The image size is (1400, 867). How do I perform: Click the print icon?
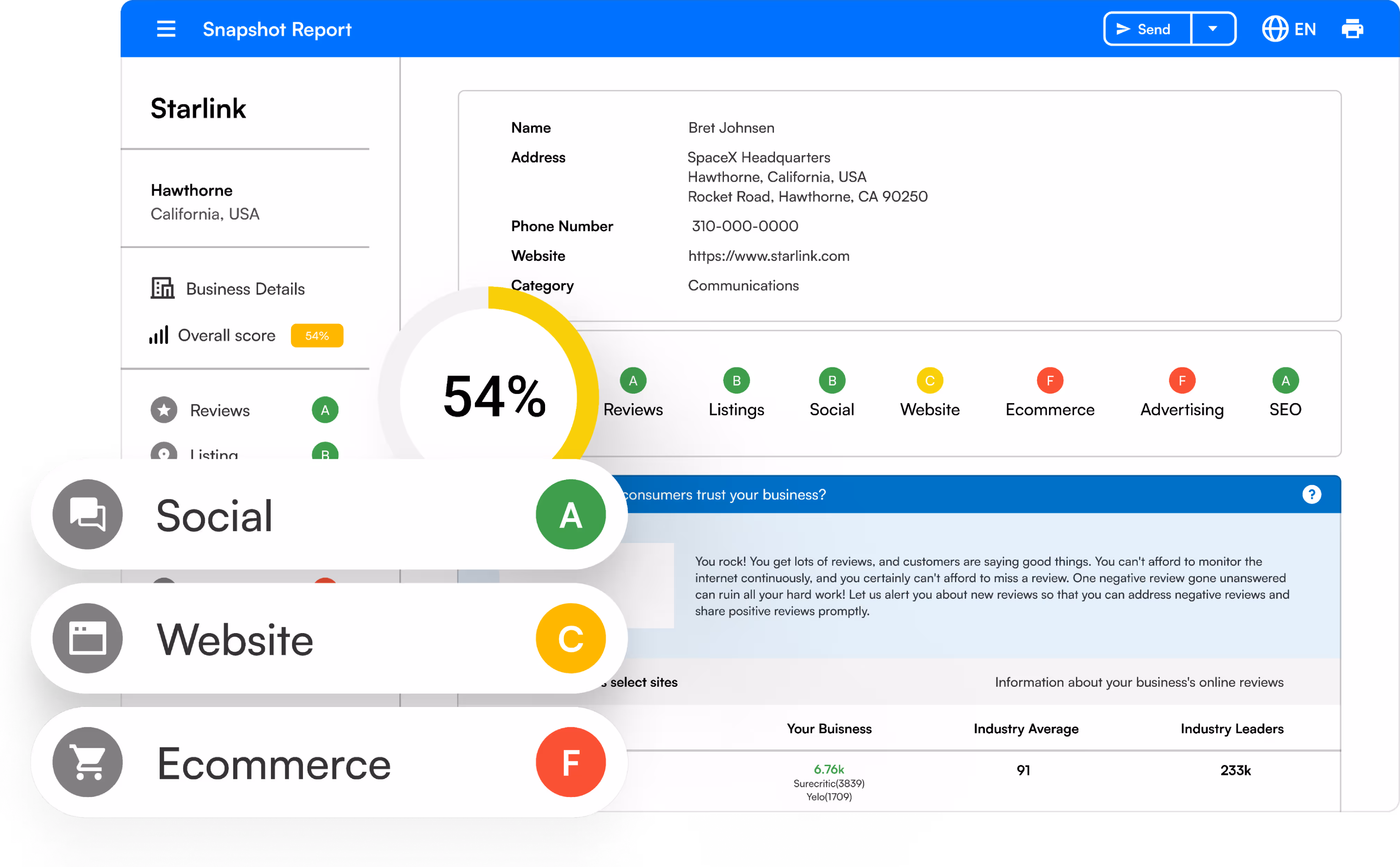1353,29
